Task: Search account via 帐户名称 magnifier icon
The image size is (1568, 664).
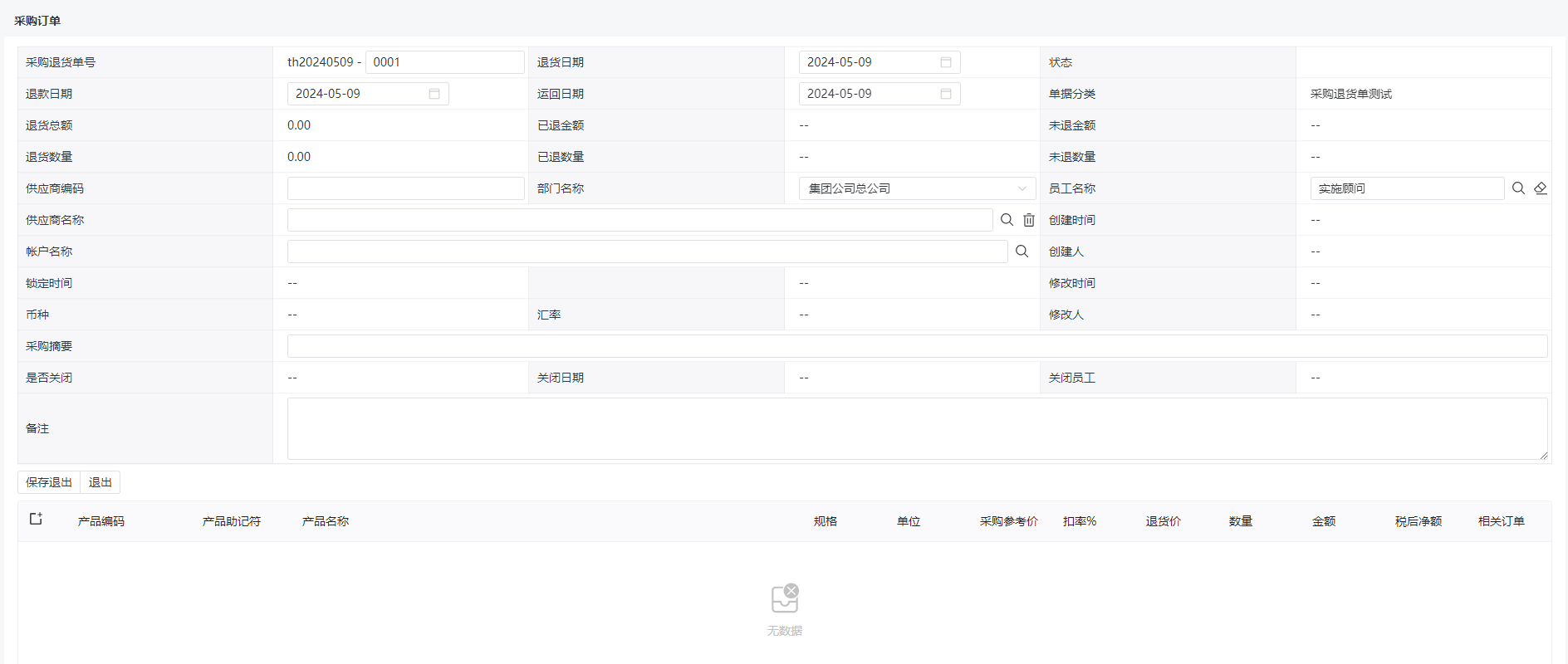Action: [x=1022, y=251]
